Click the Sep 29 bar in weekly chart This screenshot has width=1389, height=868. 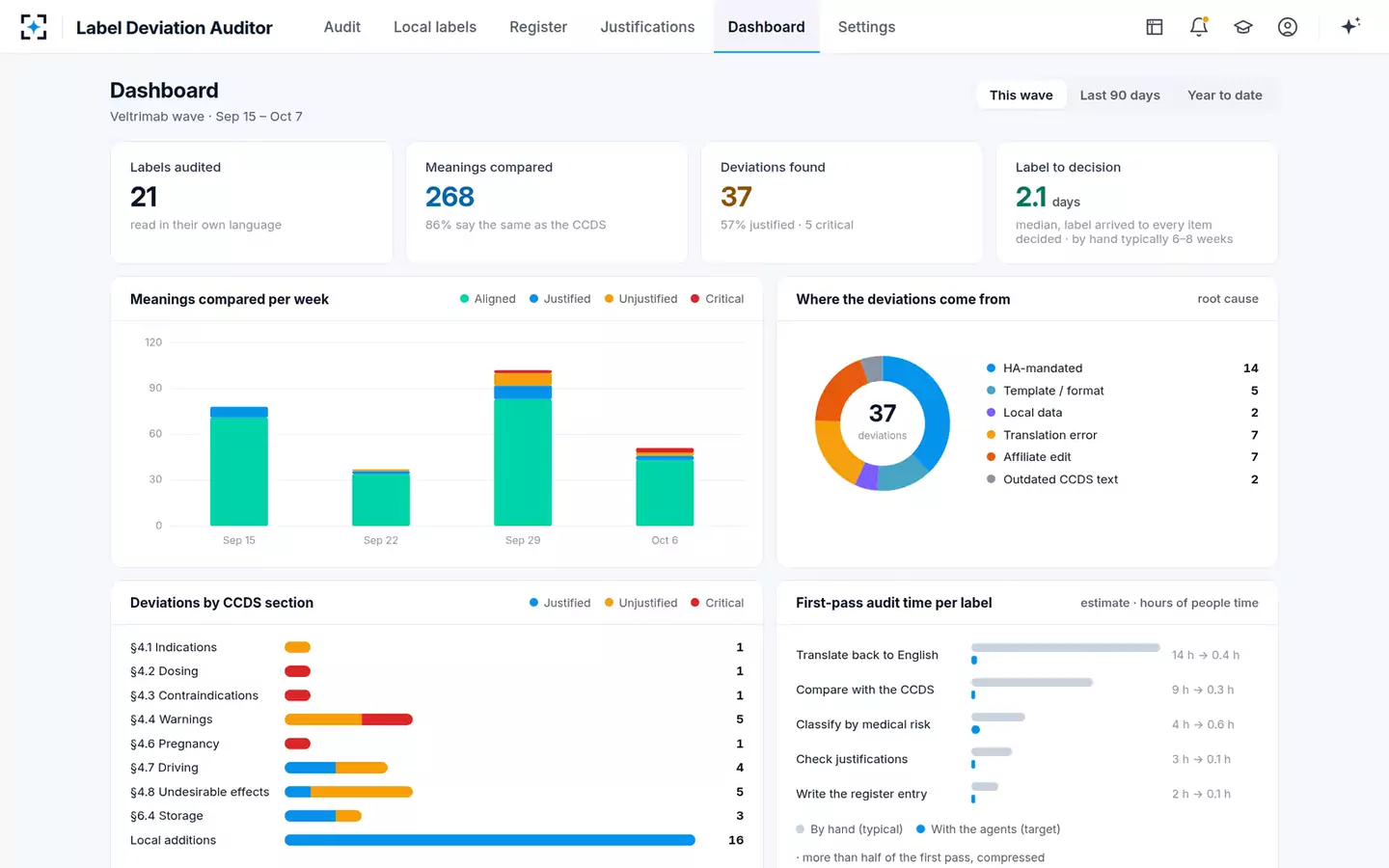tap(523, 448)
